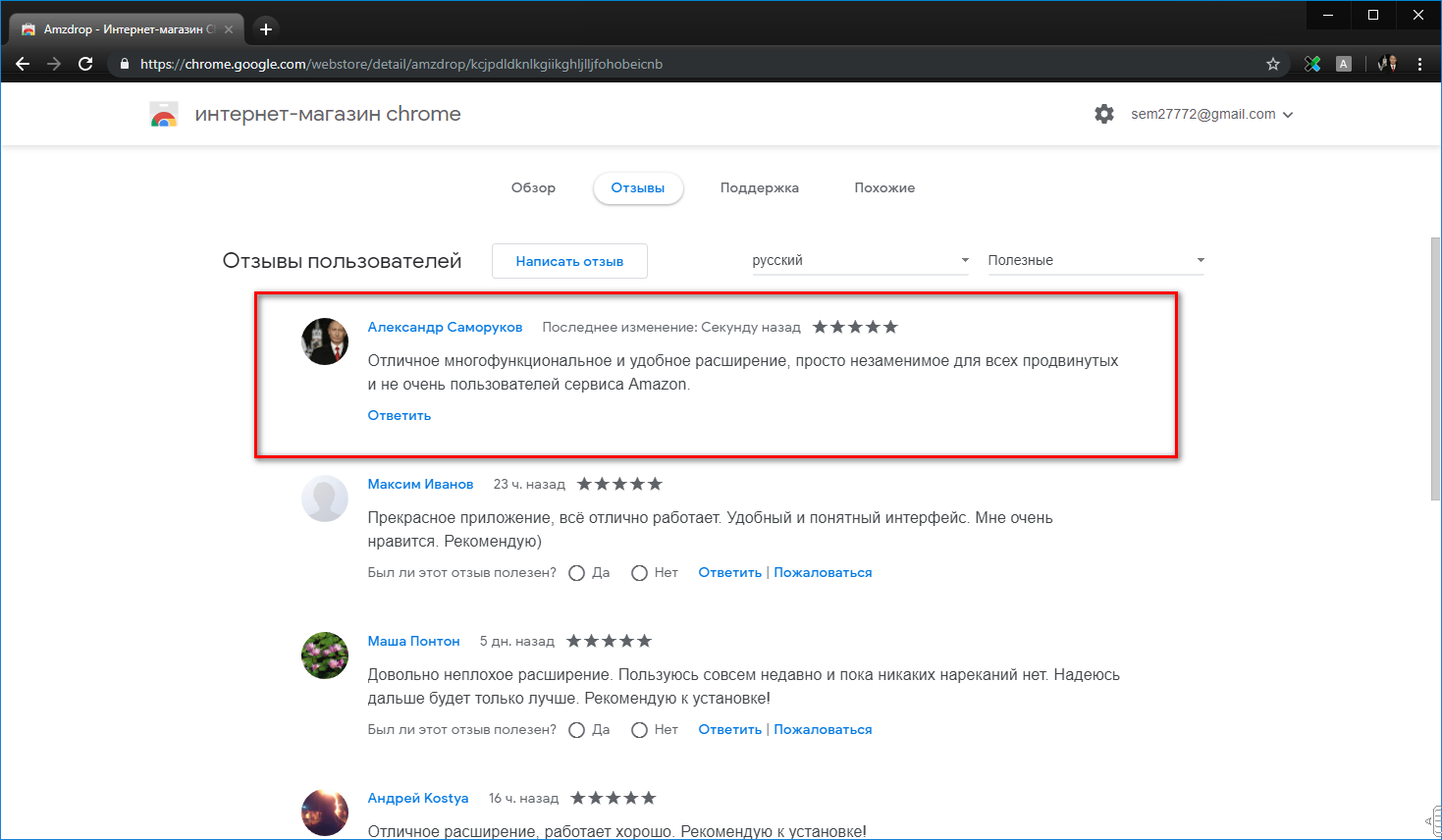Minimize the Chrome window

[1328, 15]
